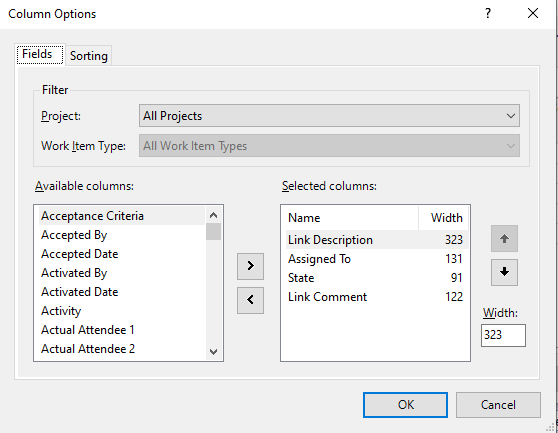Select Link Description in selected columns
The width and height of the screenshot is (558, 433).
[x=377, y=240]
